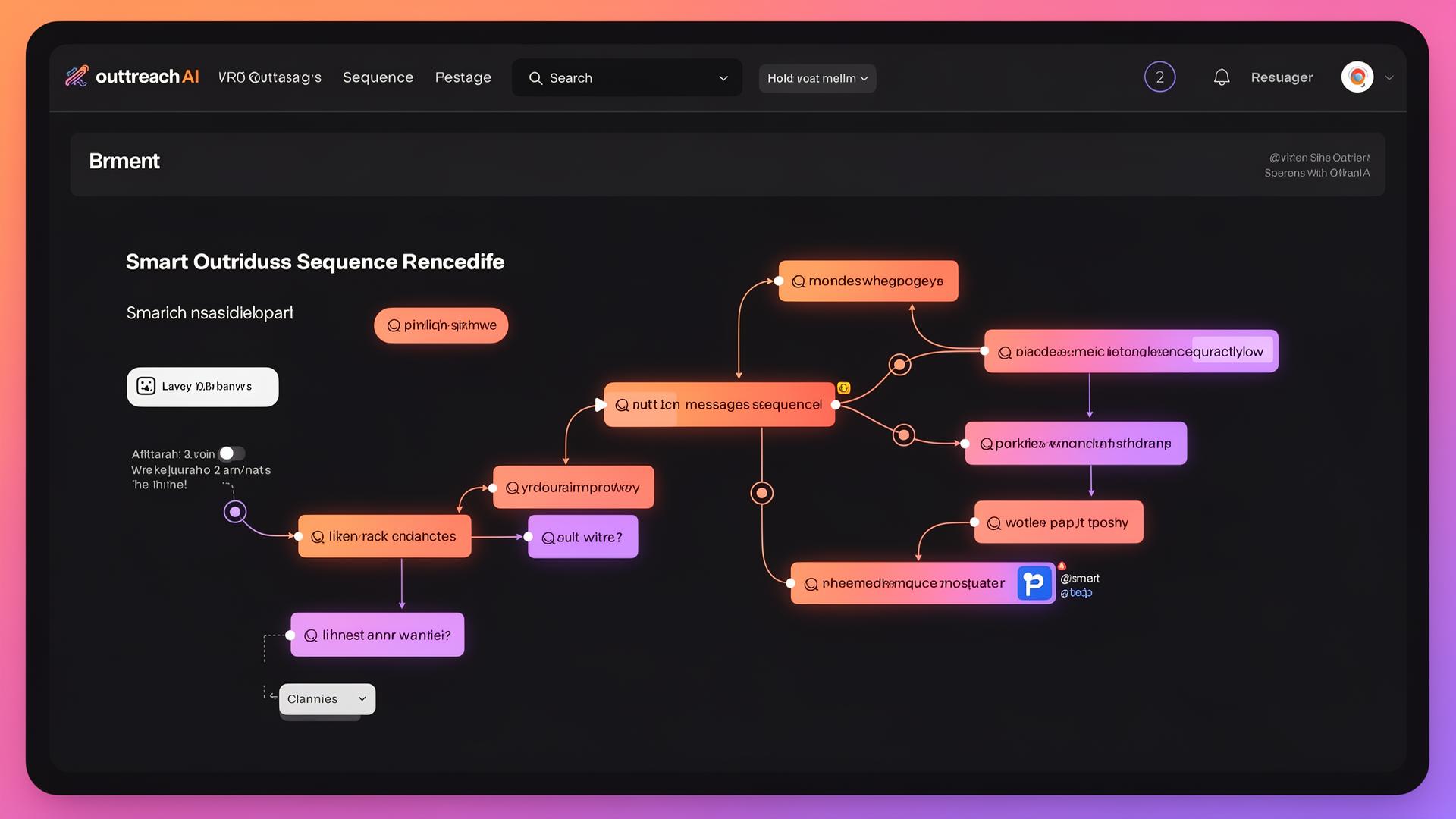Expand the Search box chevron
The width and height of the screenshot is (1456, 819).
coord(723,78)
